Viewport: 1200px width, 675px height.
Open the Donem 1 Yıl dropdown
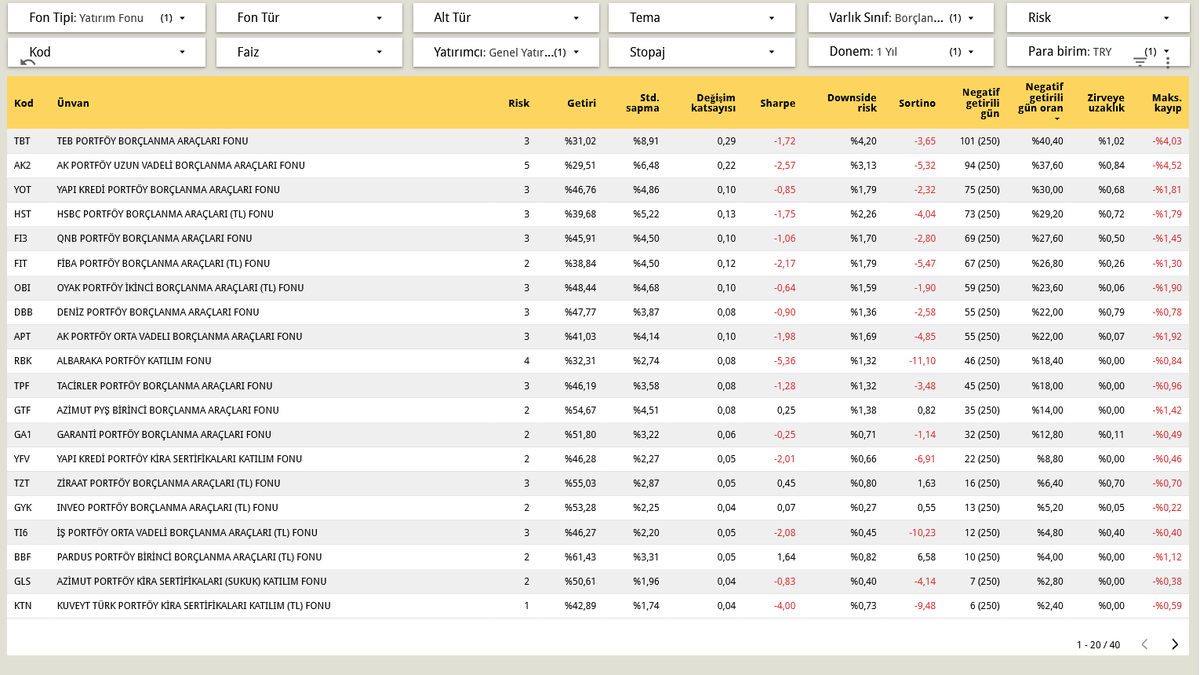click(x=901, y=52)
